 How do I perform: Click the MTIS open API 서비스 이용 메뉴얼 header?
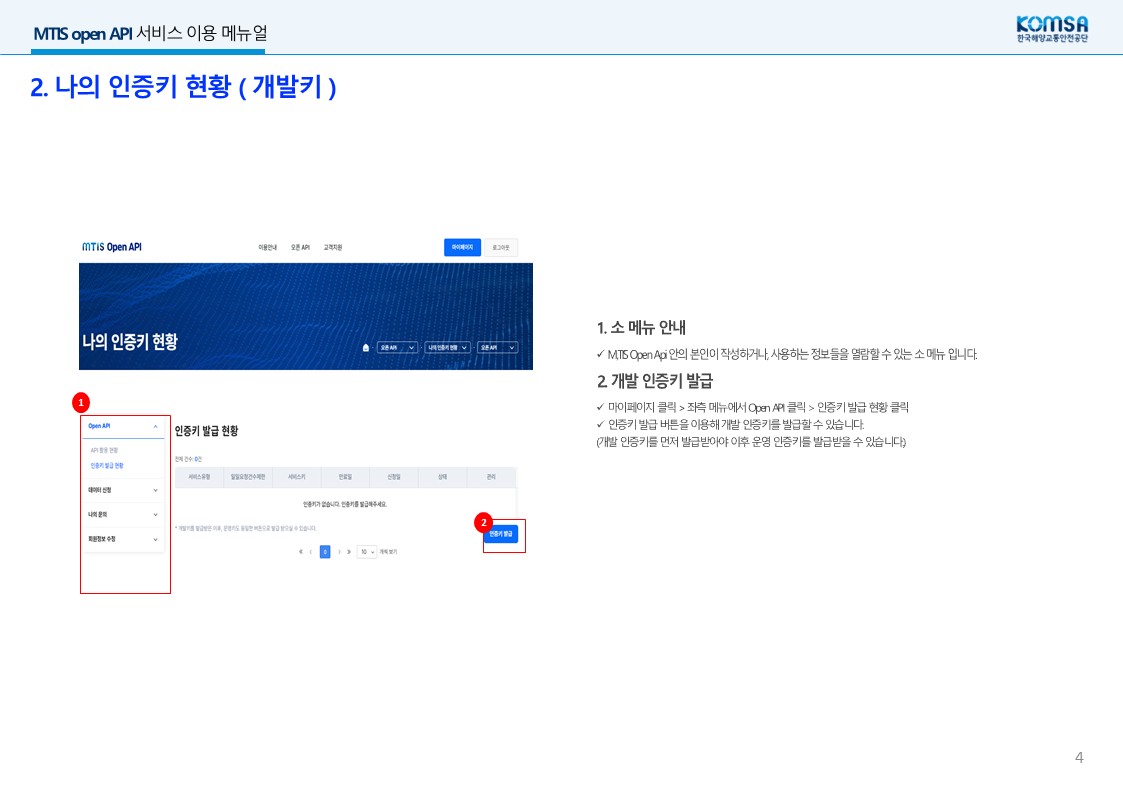click(x=150, y=33)
